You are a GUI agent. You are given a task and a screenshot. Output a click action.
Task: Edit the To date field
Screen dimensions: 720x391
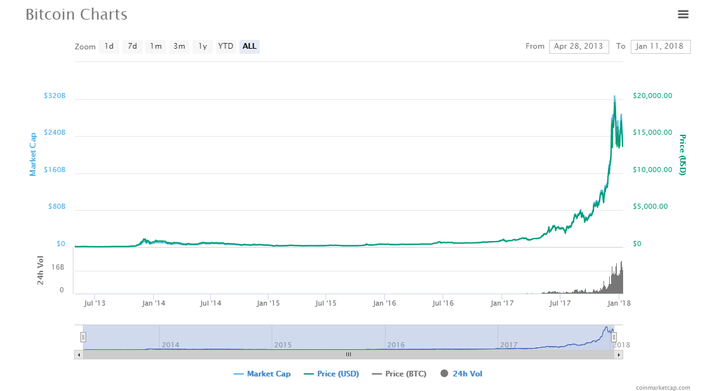pos(660,46)
